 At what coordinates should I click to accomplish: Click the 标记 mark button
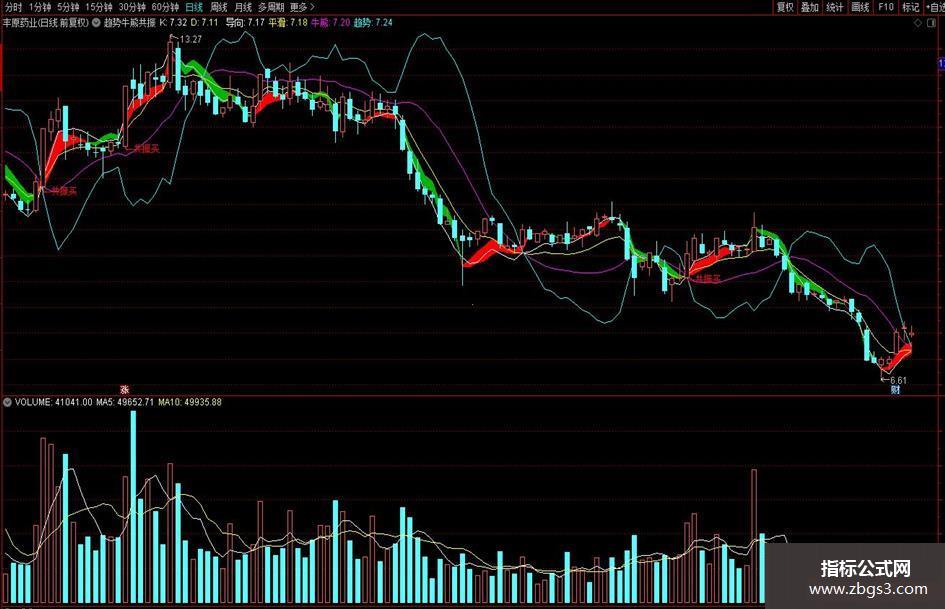911,7
